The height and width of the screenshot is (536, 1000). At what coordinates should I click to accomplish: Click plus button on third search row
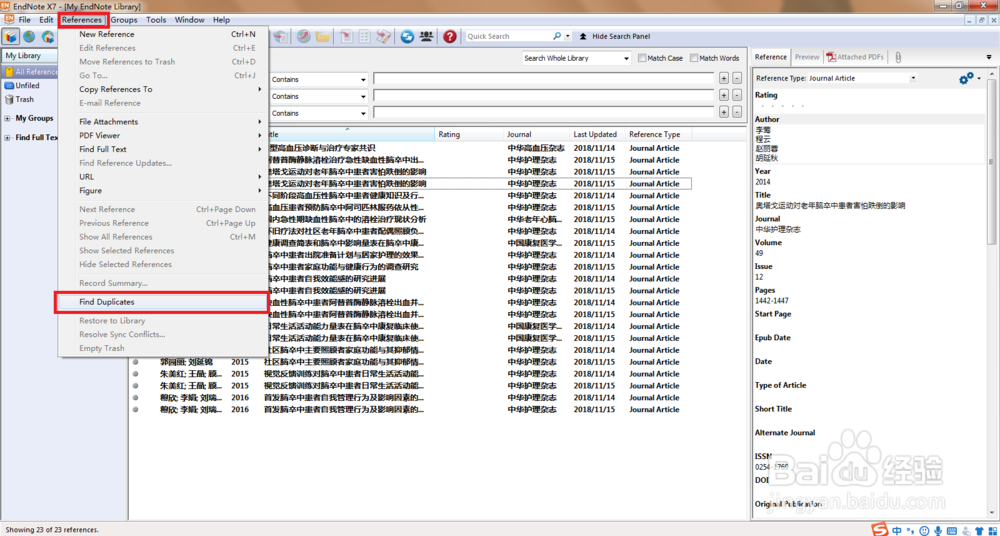click(724, 112)
